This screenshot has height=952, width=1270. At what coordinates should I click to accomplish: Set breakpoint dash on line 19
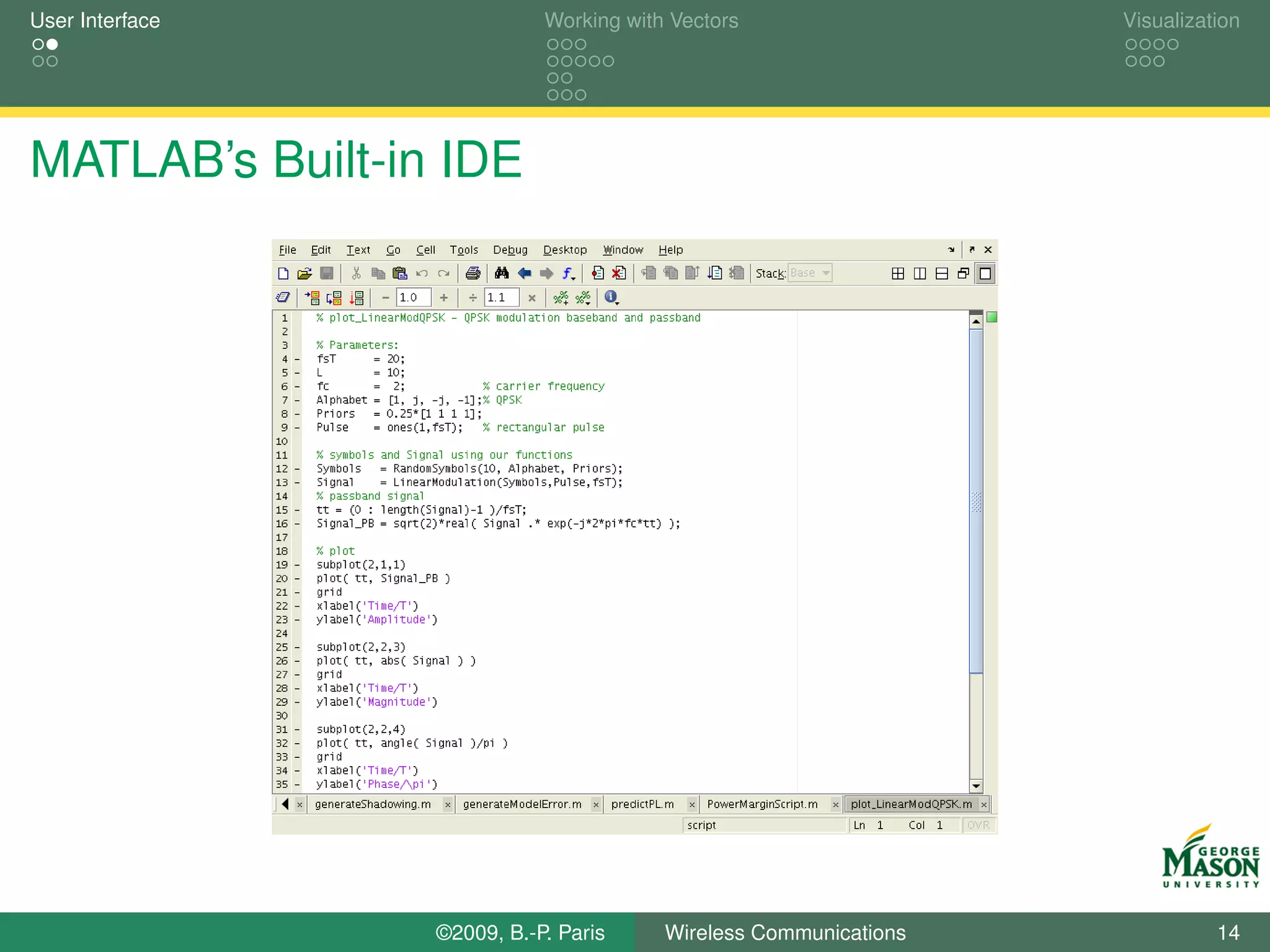297,565
